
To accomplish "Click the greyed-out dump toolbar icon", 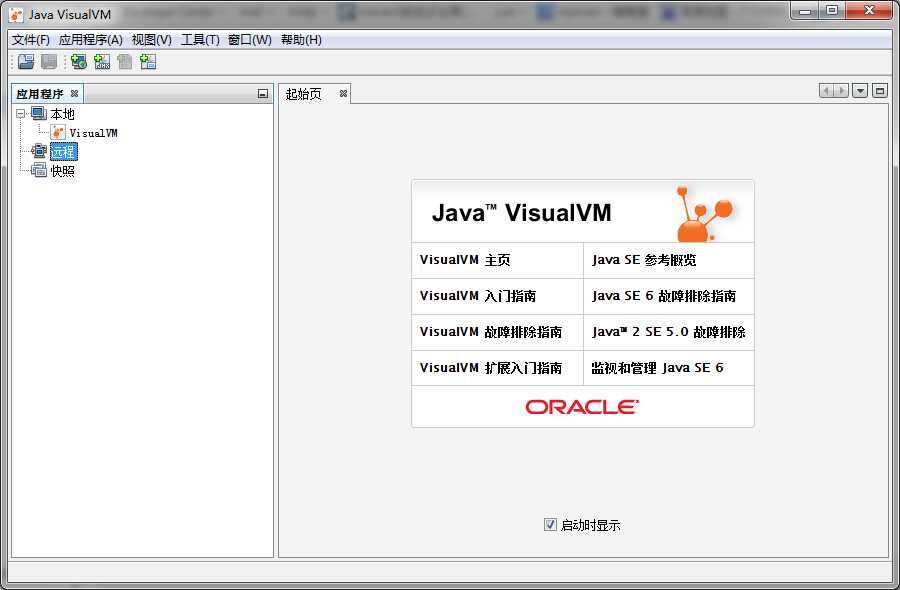I will point(125,61).
